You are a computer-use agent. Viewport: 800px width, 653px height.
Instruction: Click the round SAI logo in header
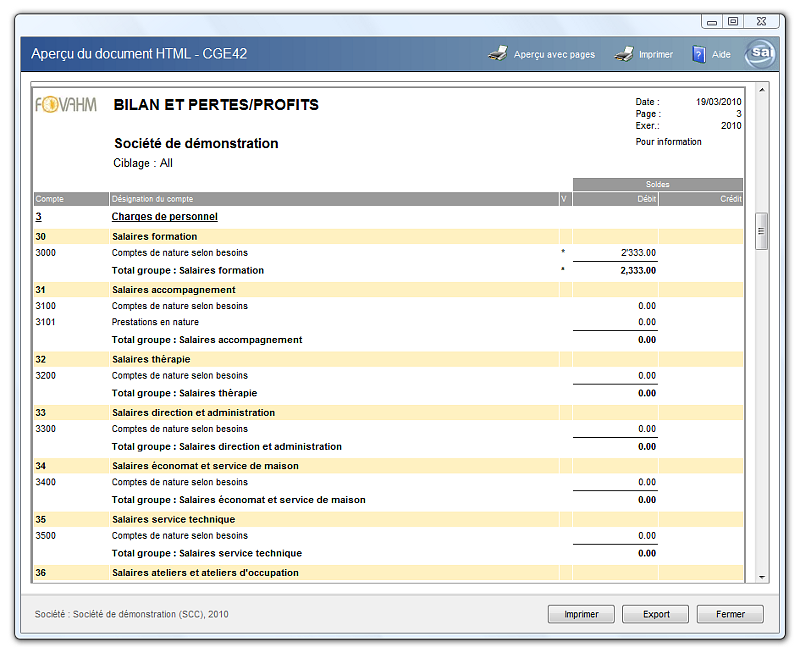(x=762, y=54)
